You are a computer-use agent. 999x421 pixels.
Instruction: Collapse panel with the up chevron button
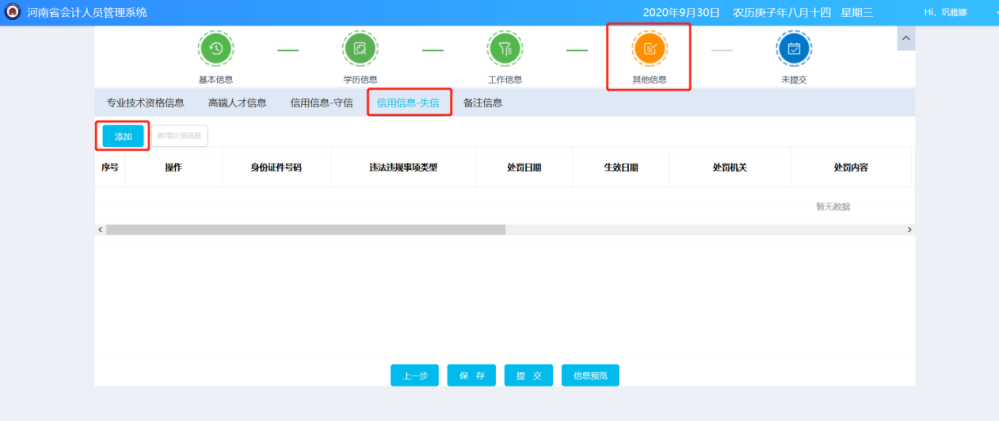pos(906,38)
